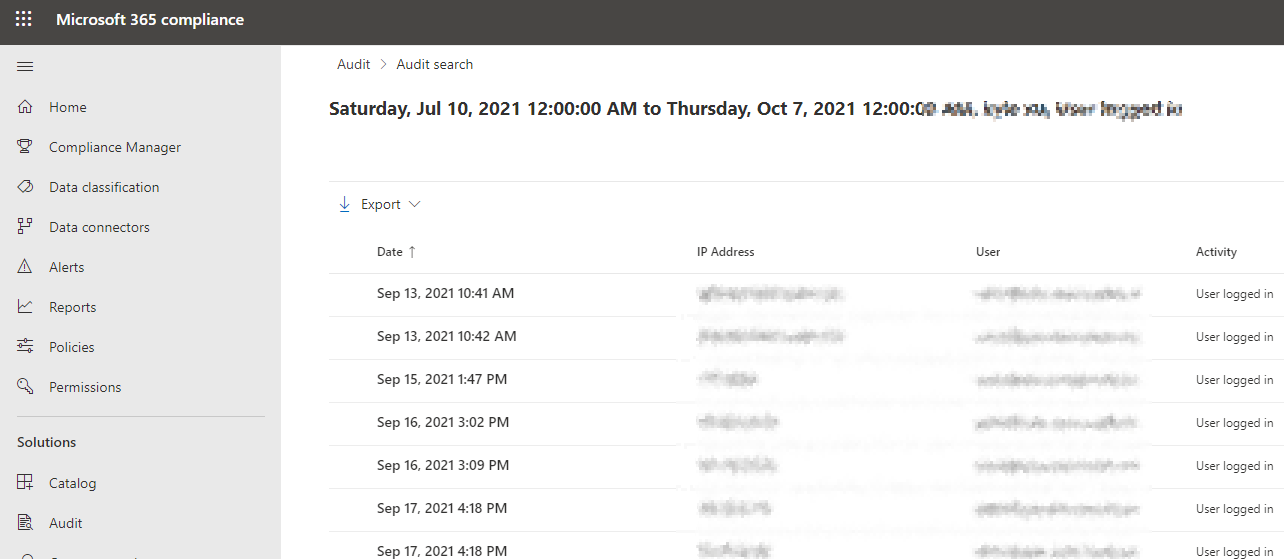Sort by IP Address column header
The image size is (1284, 559).
point(726,252)
